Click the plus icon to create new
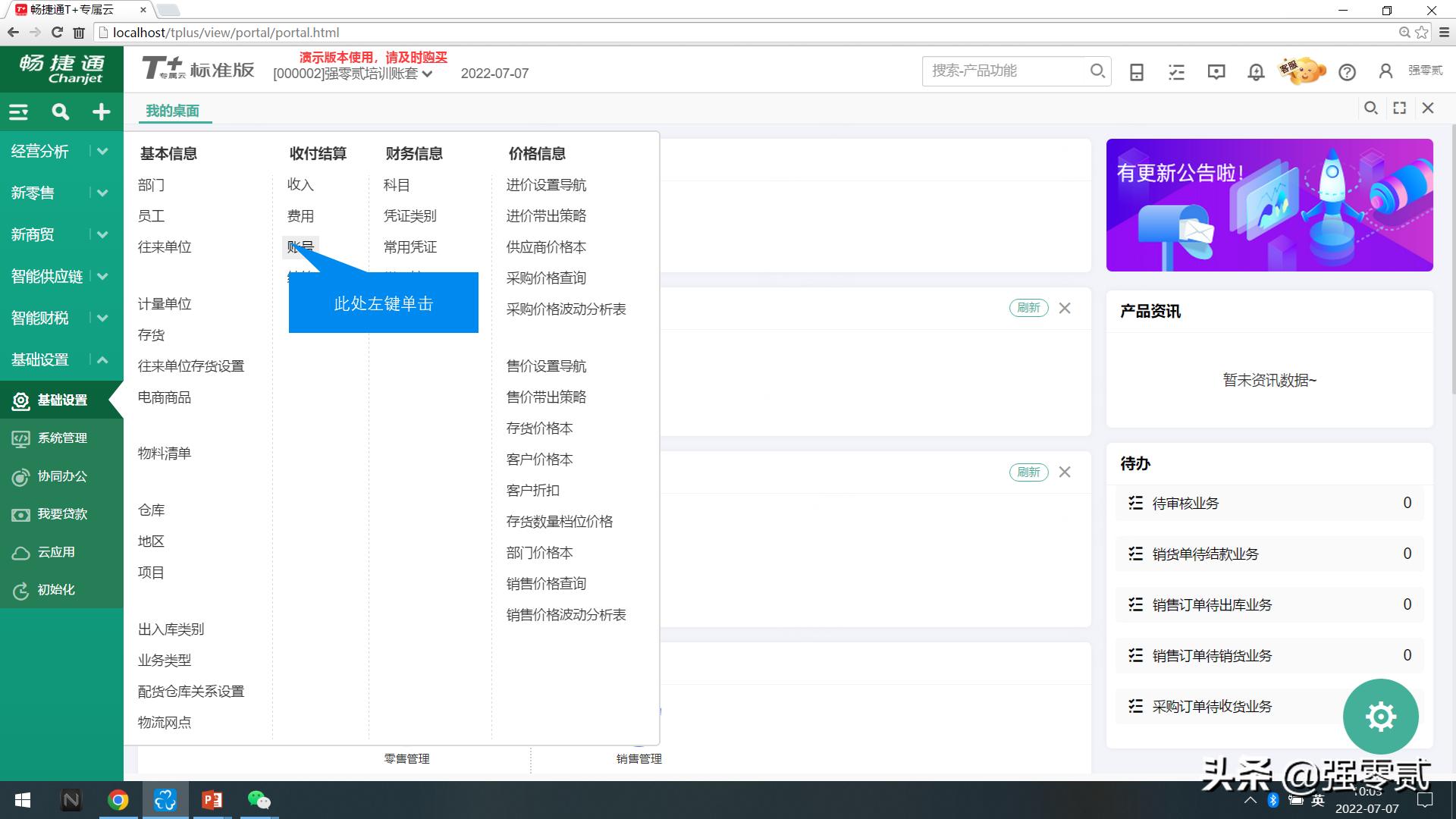 pos(101,111)
